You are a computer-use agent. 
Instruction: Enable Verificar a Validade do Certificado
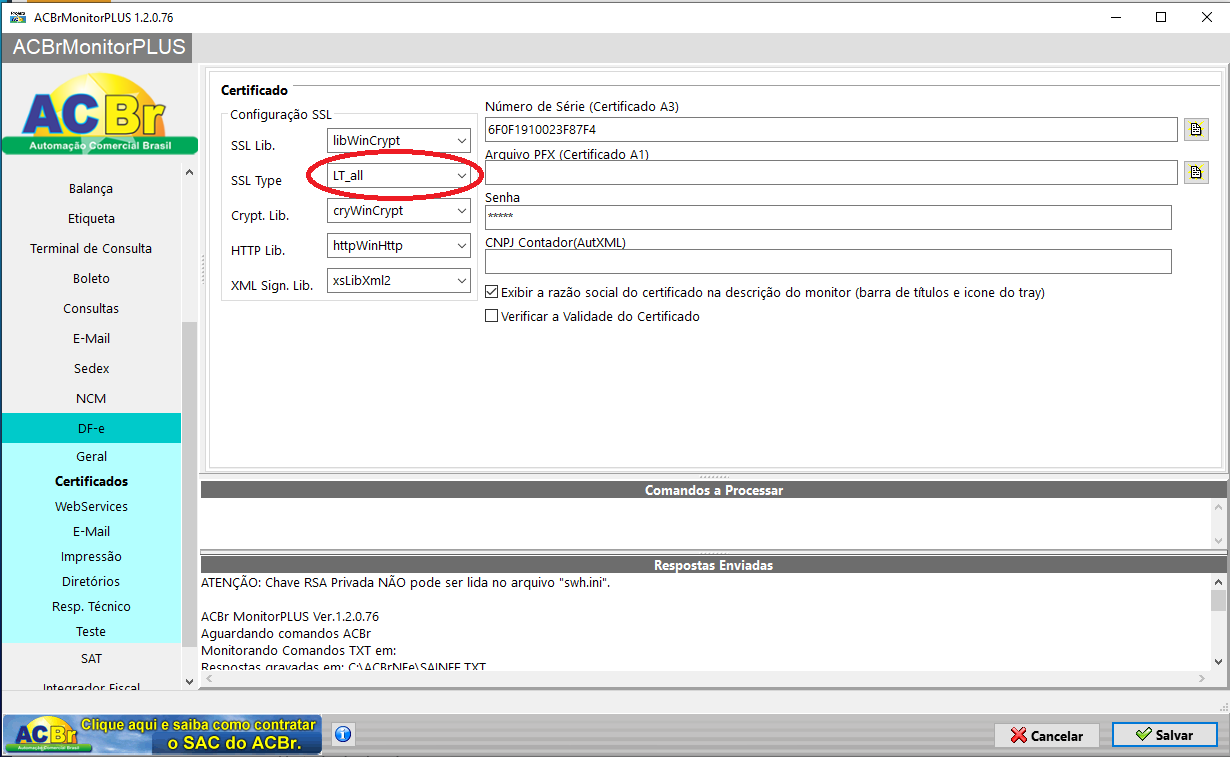[491, 316]
